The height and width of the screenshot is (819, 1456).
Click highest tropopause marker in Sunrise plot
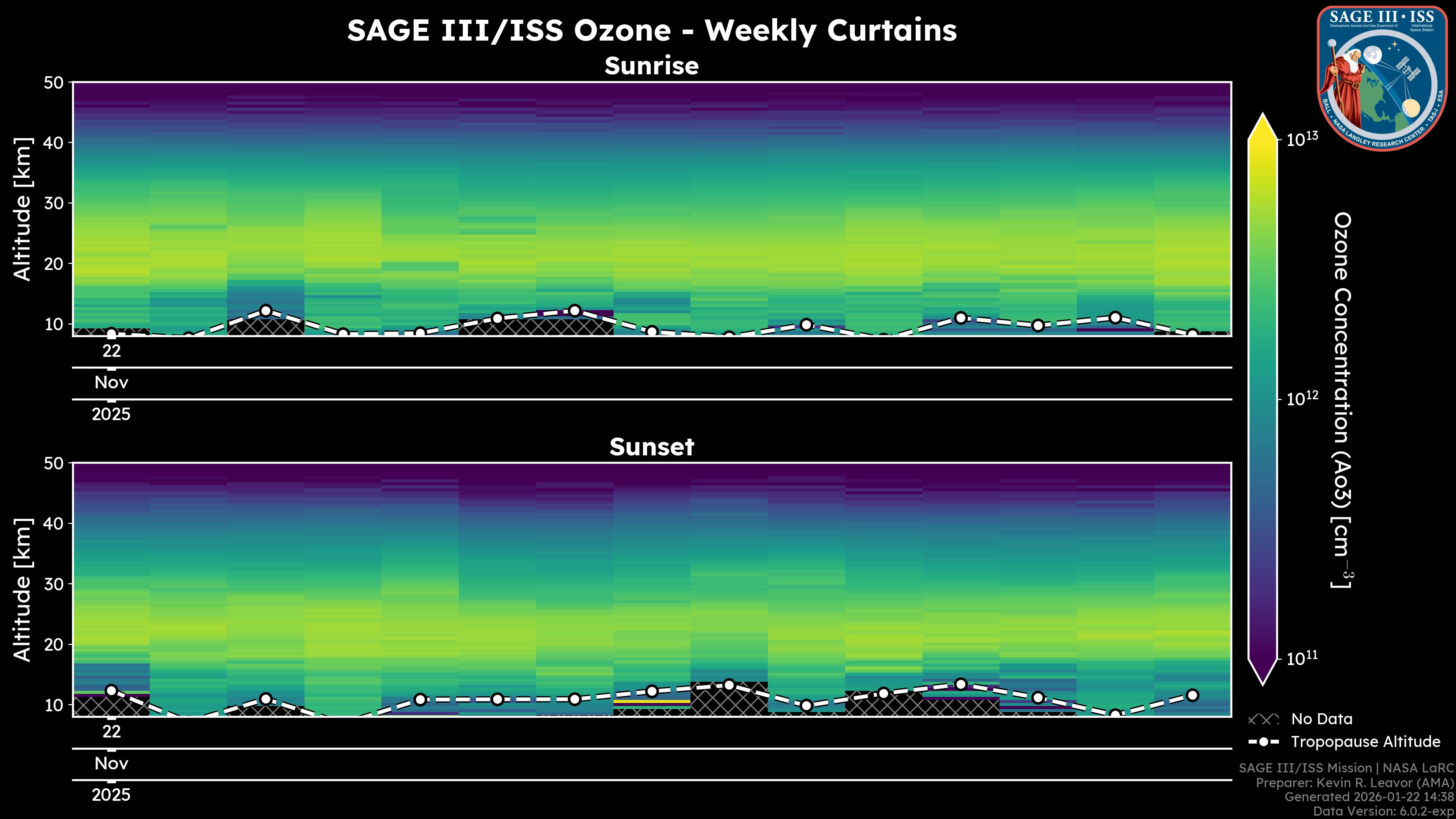click(x=266, y=310)
